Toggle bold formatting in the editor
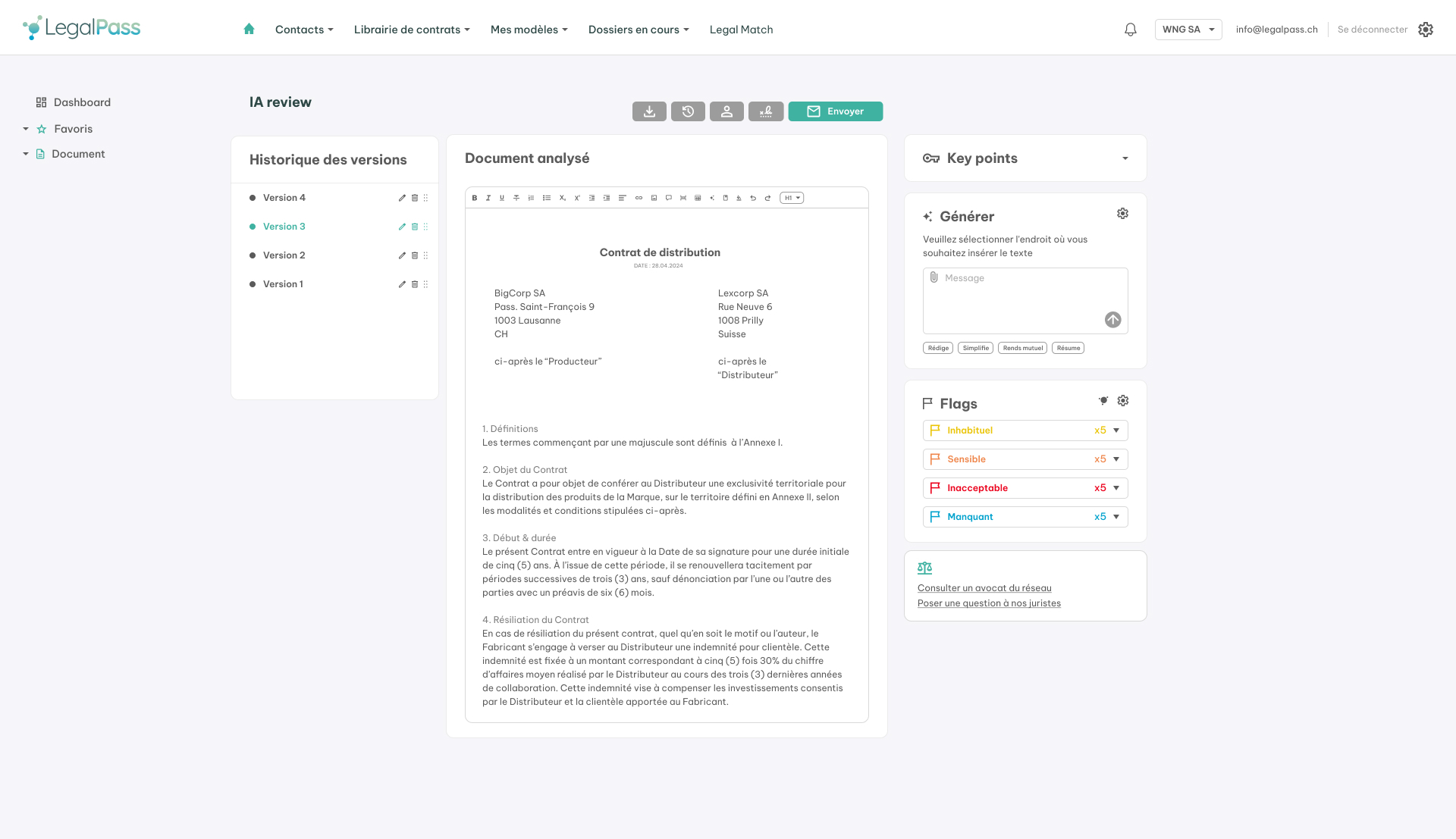The height and width of the screenshot is (839, 1456). (x=474, y=198)
